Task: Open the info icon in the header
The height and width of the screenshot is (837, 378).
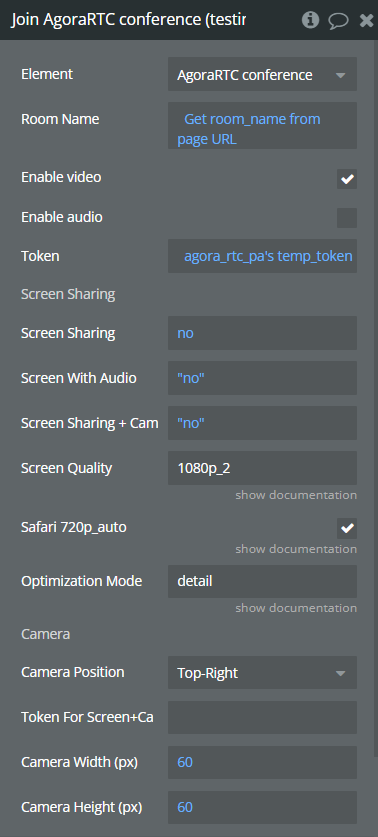Action: pos(310,20)
